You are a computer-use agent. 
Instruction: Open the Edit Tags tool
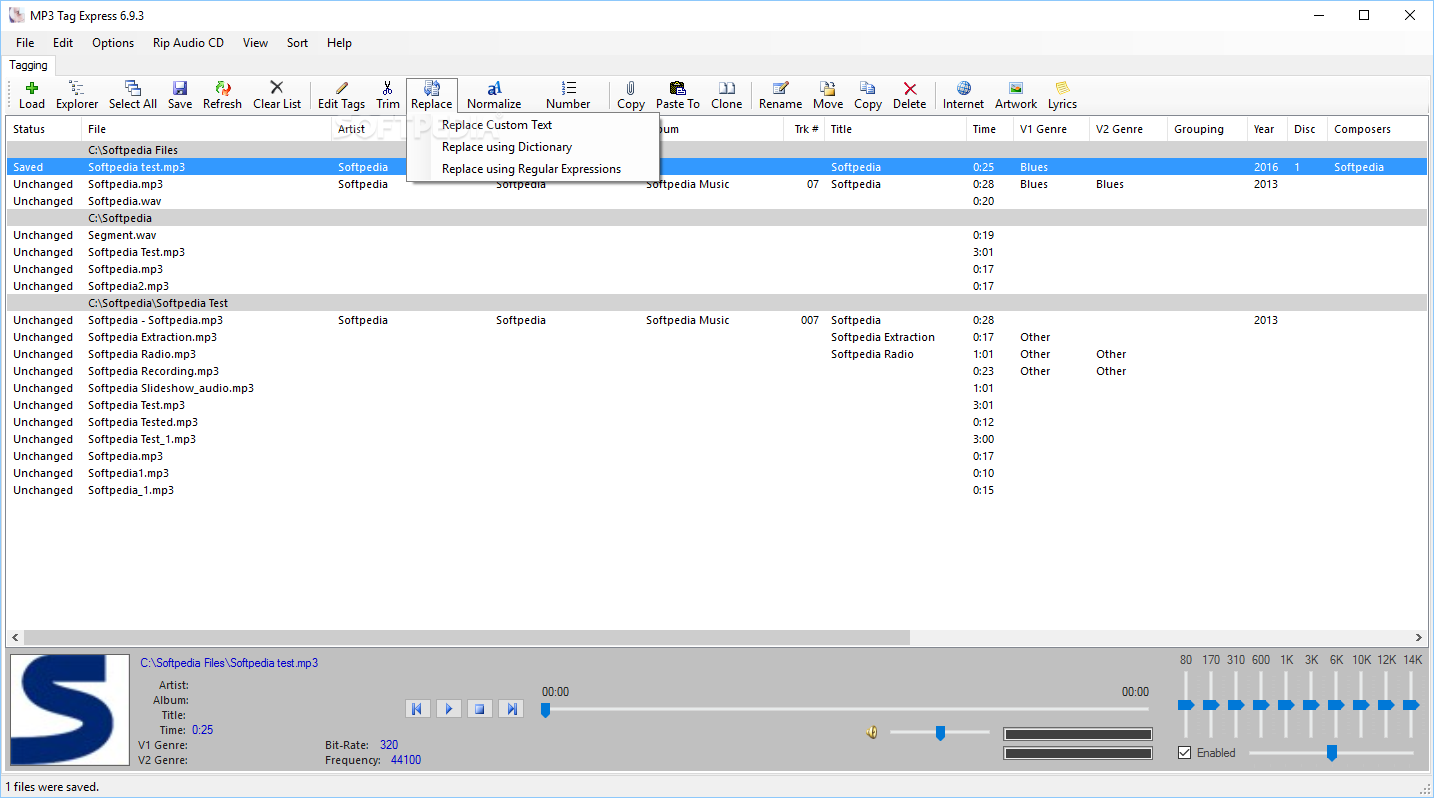[x=341, y=96]
